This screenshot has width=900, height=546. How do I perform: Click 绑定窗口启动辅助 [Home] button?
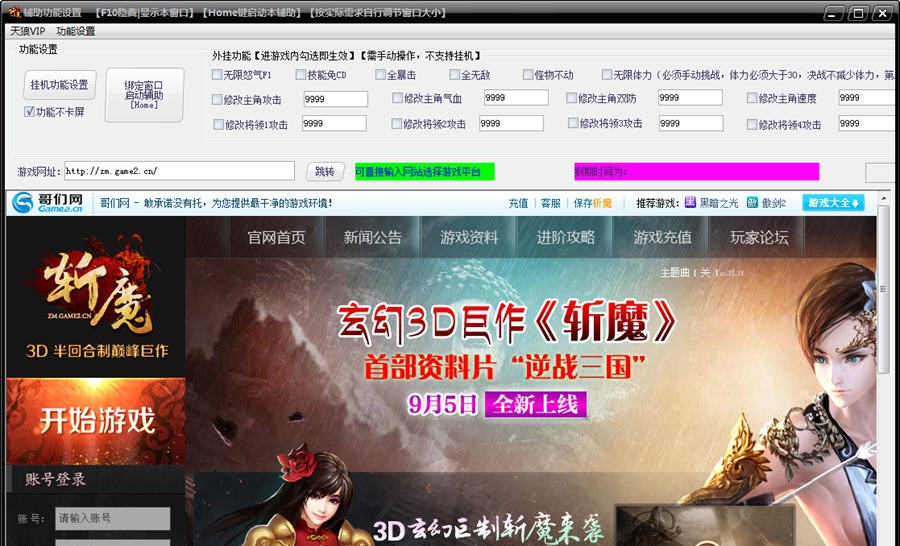tap(144, 95)
